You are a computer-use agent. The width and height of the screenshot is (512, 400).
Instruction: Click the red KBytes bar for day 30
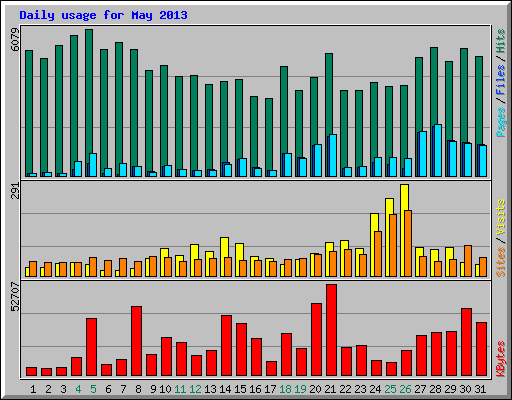click(x=466, y=342)
